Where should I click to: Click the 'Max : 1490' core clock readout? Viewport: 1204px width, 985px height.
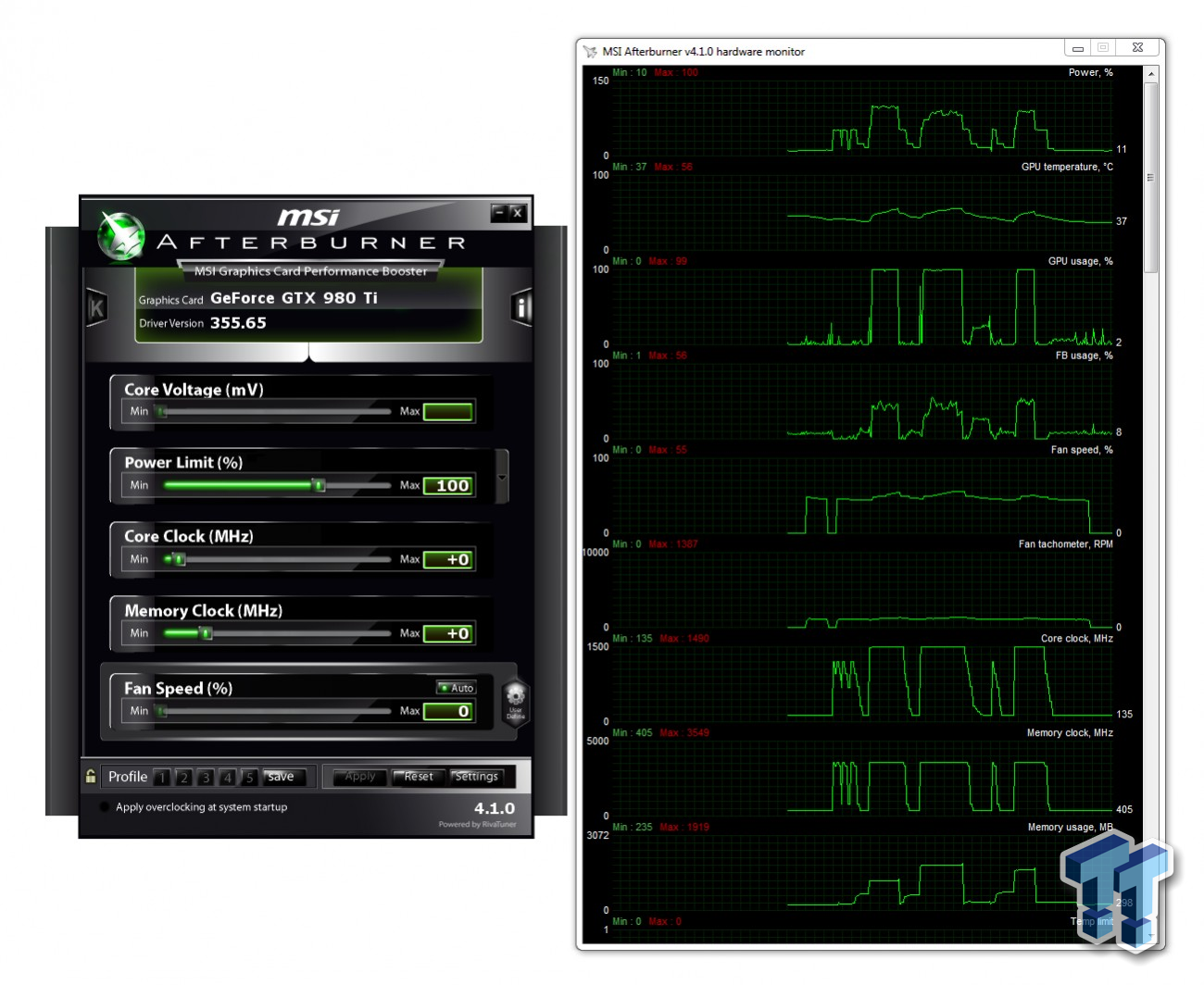684,639
